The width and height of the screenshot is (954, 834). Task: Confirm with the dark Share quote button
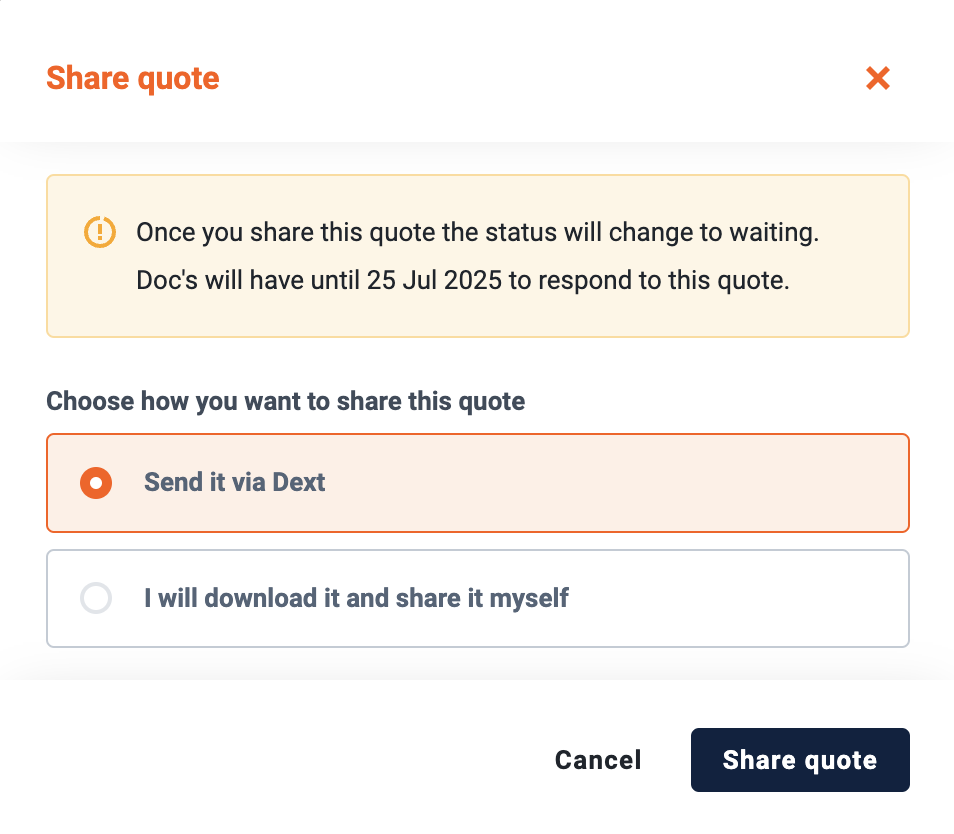800,760
